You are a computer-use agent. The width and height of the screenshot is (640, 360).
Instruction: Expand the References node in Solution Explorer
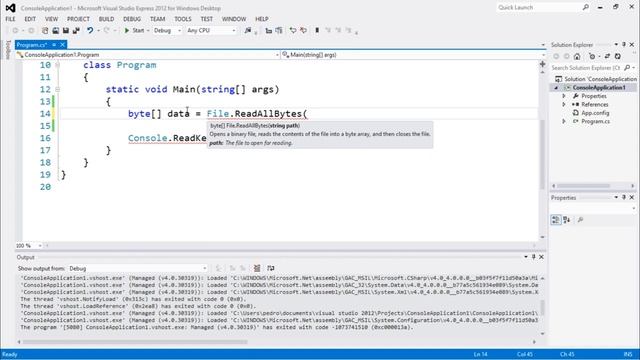[564, 104]
